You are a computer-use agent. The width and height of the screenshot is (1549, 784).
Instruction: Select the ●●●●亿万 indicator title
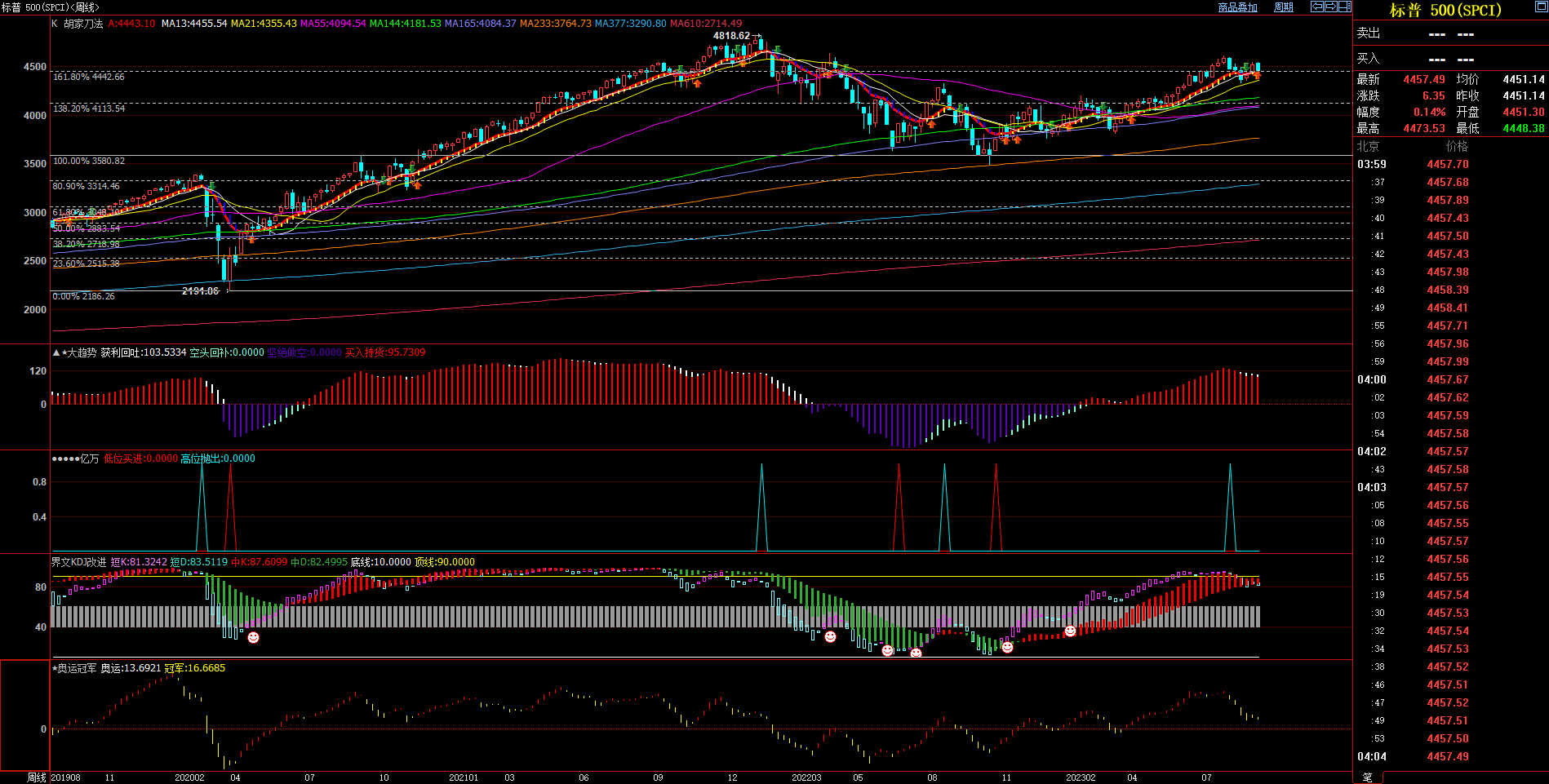click(x=75, y=458)
